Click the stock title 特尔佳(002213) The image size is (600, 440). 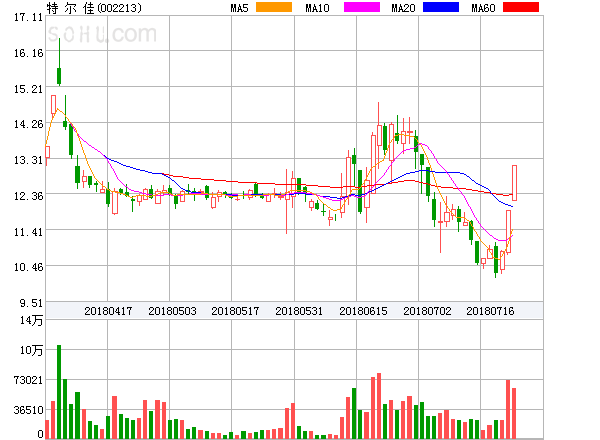point(94,8)
